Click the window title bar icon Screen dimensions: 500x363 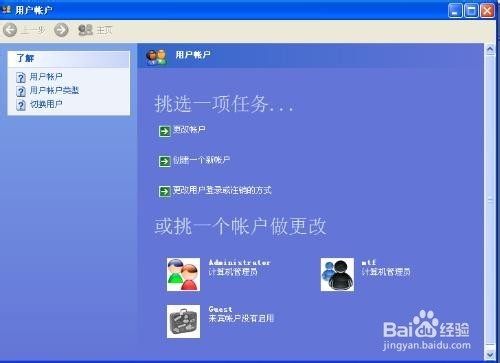click(x=7, y=9)
